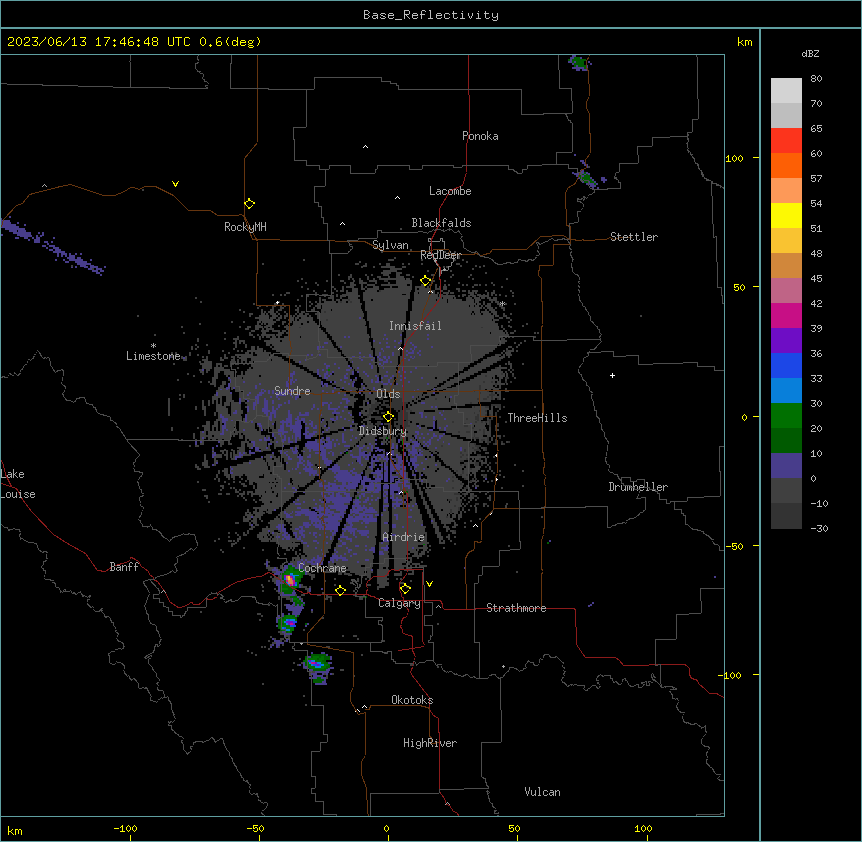Select the Innisfail label

coord(415,326)
